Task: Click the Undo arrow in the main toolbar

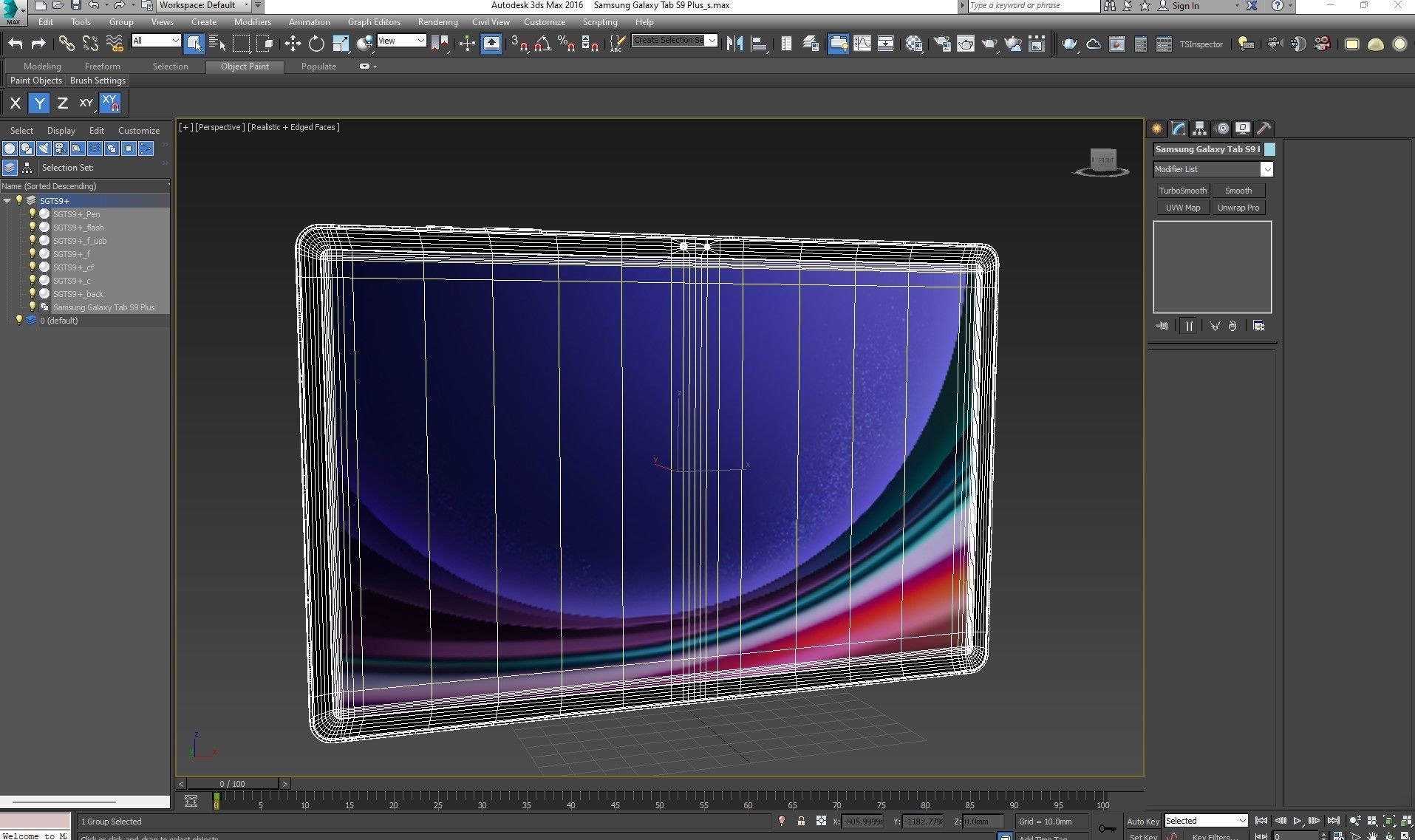Action: click(15, 44)
